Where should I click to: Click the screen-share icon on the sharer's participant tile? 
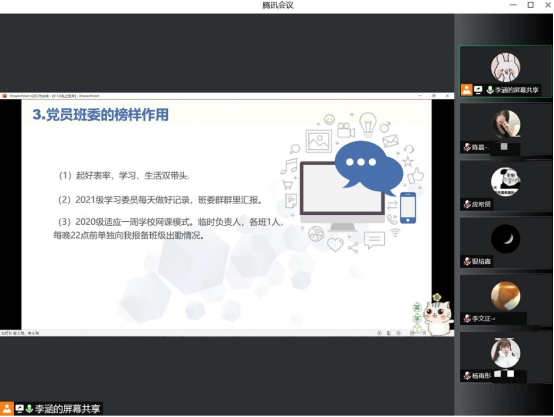pyautogui.click(x=478, y=90)
